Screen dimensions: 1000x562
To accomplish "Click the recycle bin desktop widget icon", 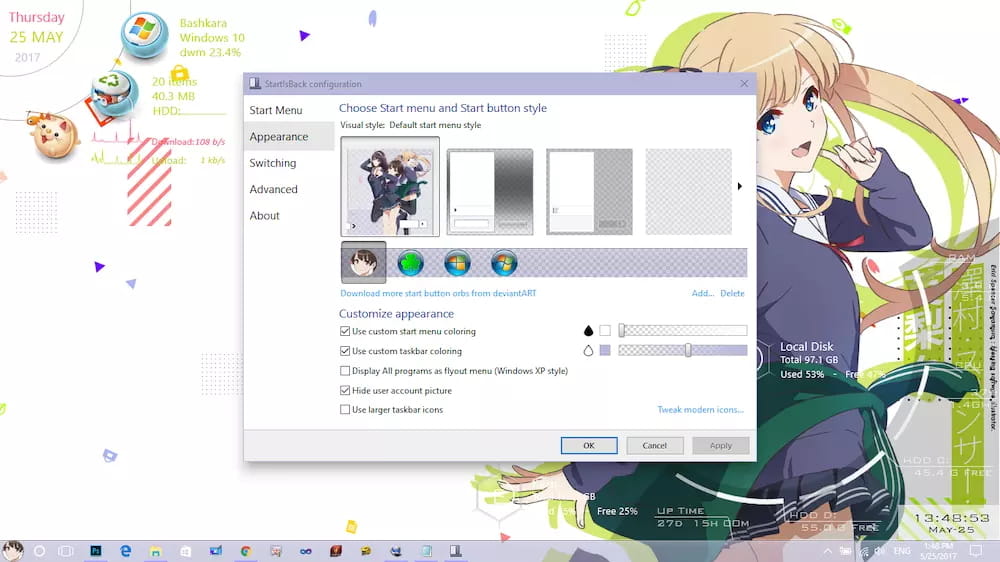I will (x=113, y=94).
